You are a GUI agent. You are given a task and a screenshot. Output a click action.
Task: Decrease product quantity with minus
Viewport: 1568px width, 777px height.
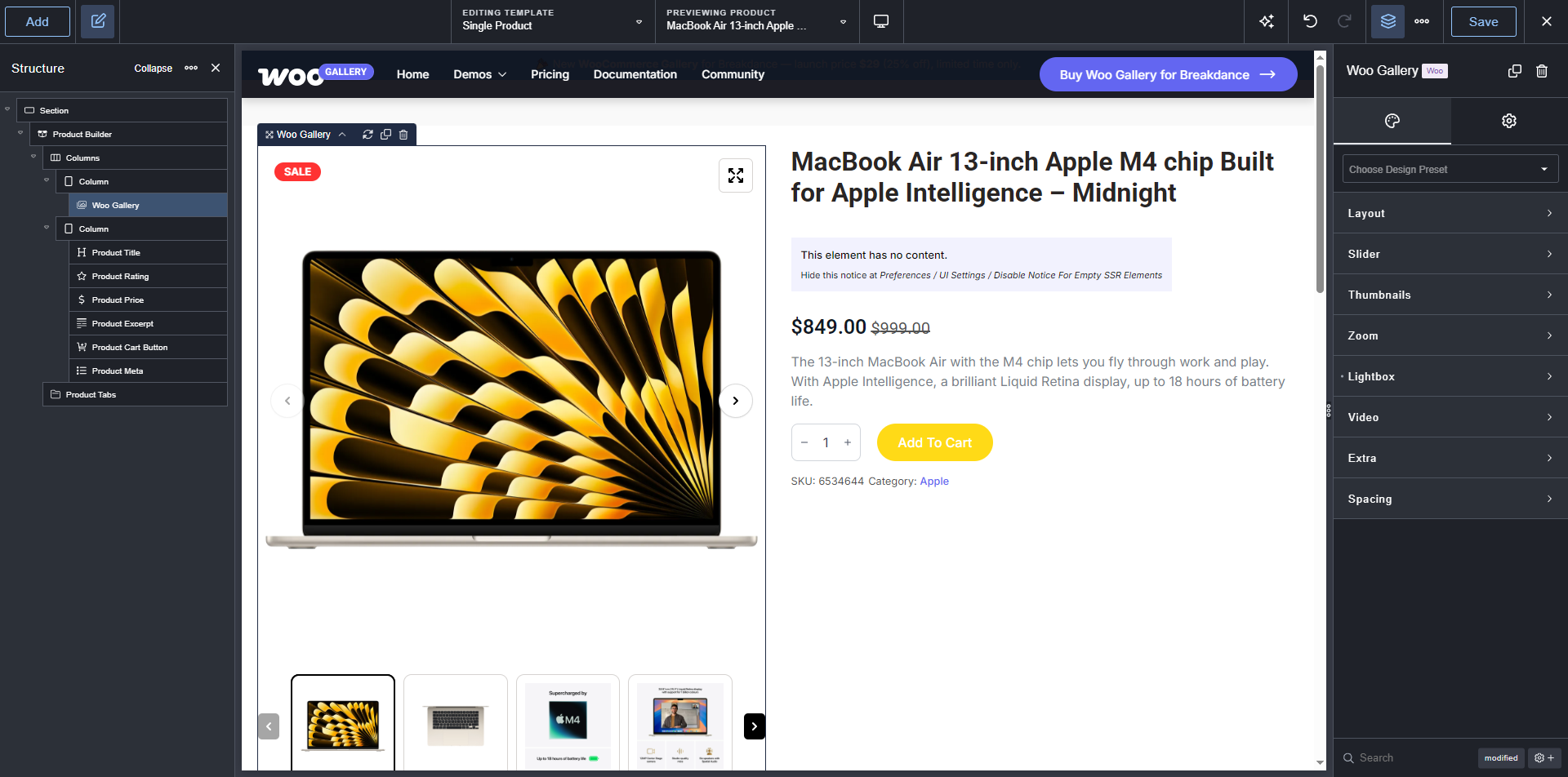[x=804, y=442]
